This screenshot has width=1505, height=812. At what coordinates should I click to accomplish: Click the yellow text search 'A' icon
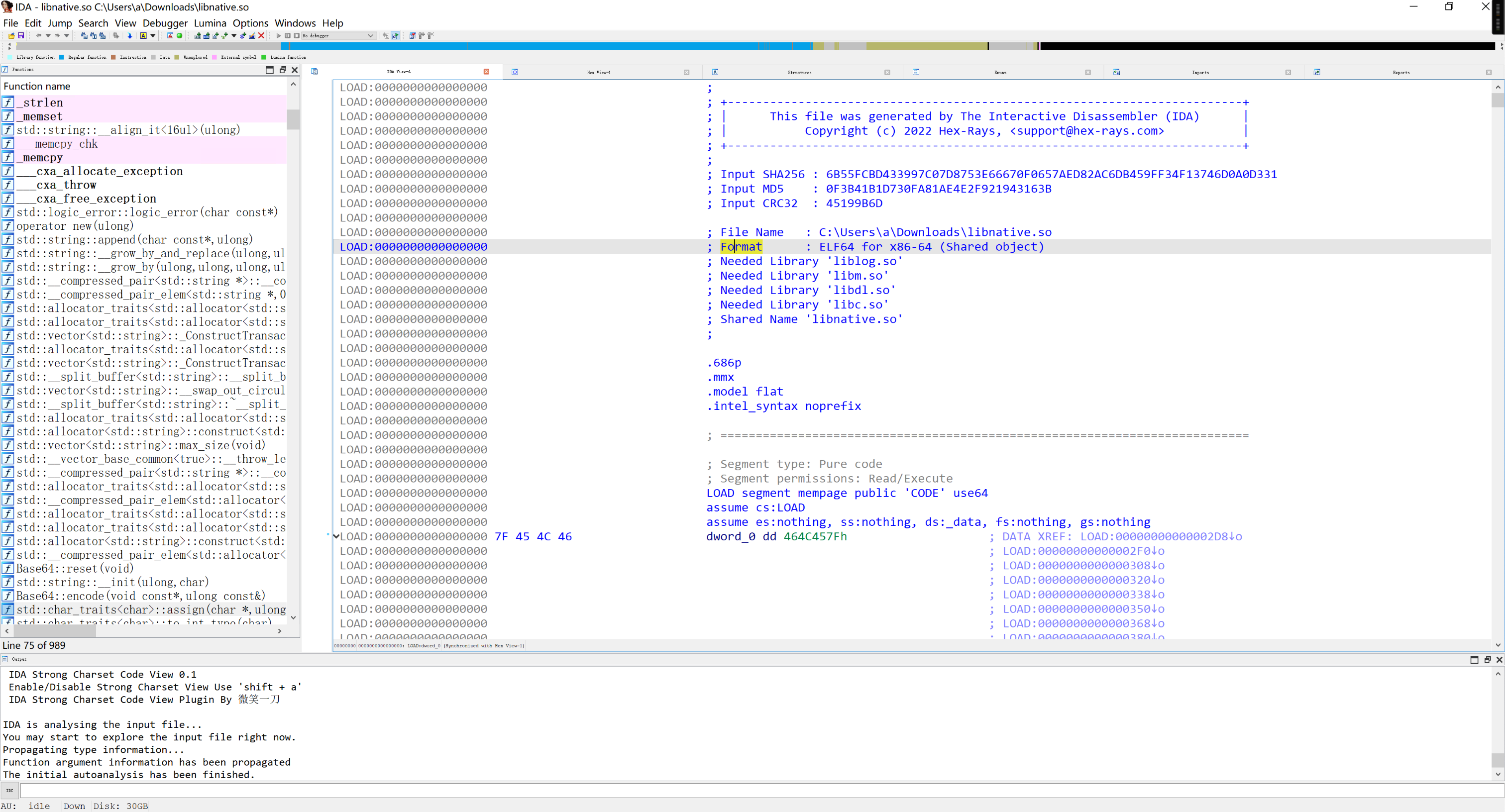(143, 36)
